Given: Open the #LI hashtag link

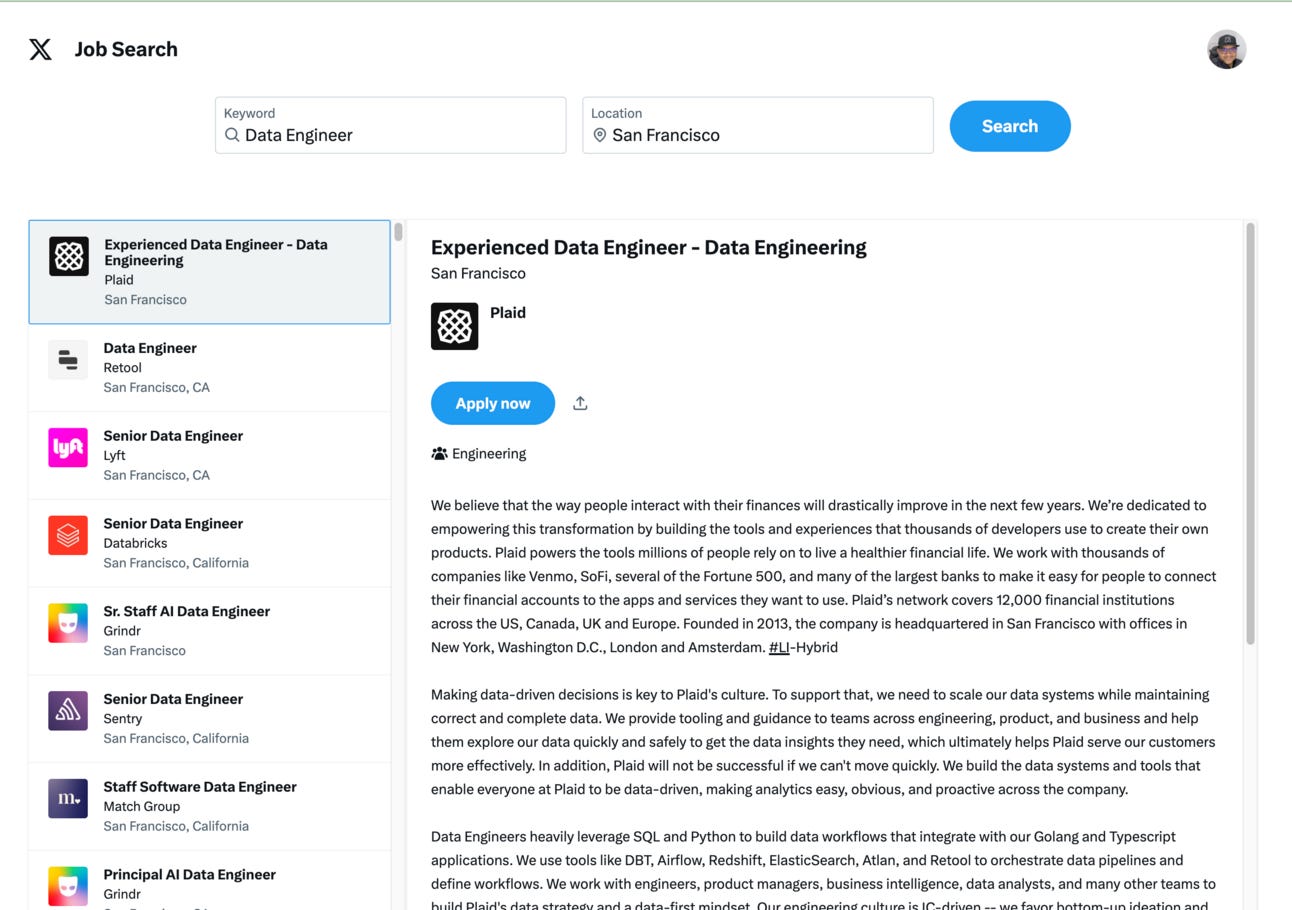Looking at the screenshot, I should [779, 647].
